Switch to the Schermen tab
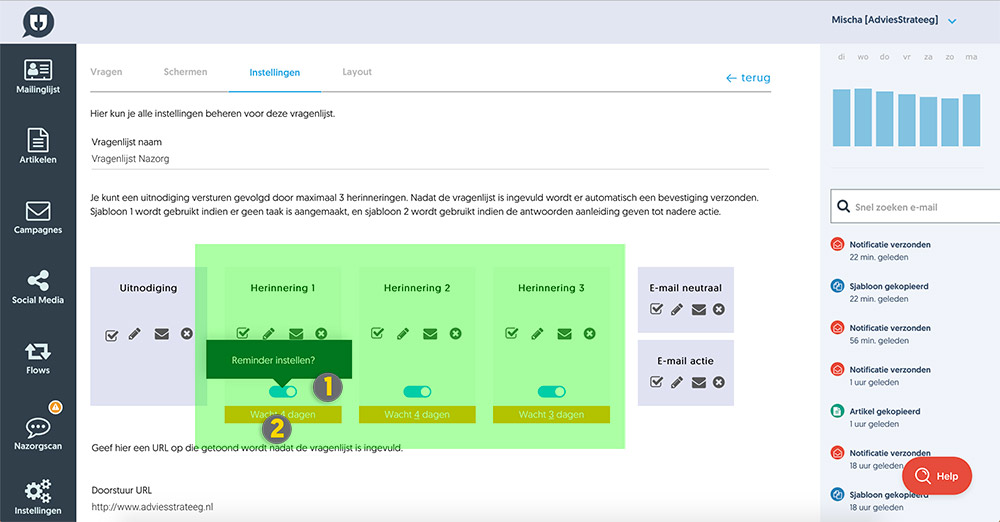The width and height of the screenshot is (1000, 522). point(185,71)
